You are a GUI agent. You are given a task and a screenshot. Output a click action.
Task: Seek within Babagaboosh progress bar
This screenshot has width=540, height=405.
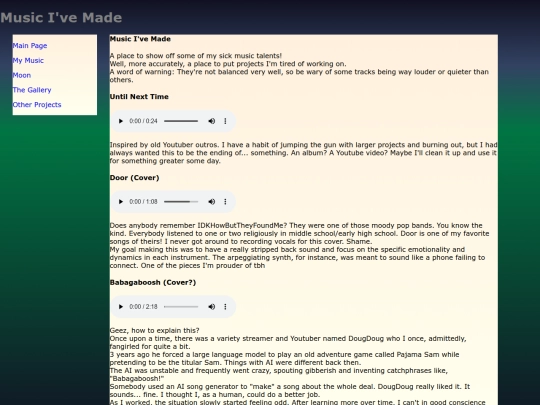(181, 307)
